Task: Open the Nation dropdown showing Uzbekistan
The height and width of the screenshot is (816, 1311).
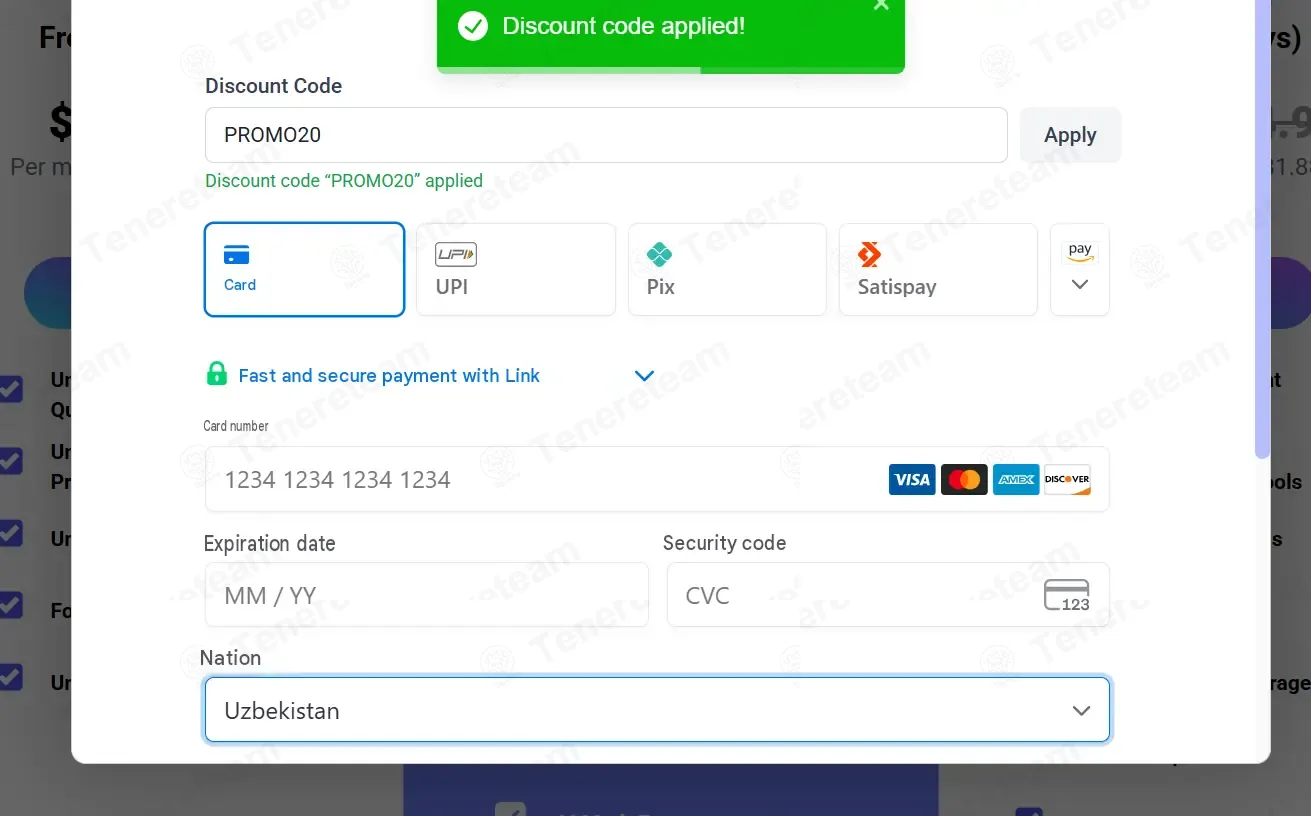Action: (657, 710)
